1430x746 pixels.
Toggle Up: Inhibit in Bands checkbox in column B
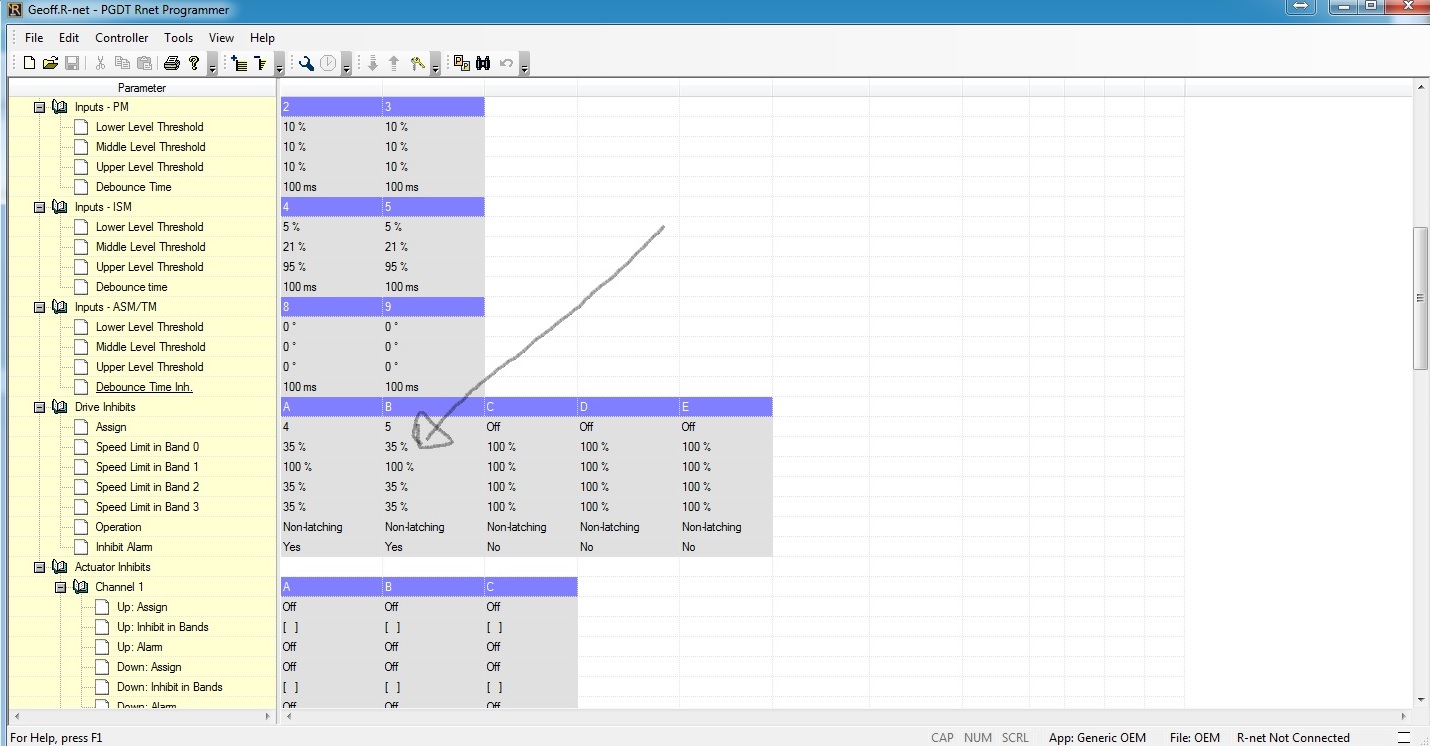pyautogui.click(x=392, y=627)
